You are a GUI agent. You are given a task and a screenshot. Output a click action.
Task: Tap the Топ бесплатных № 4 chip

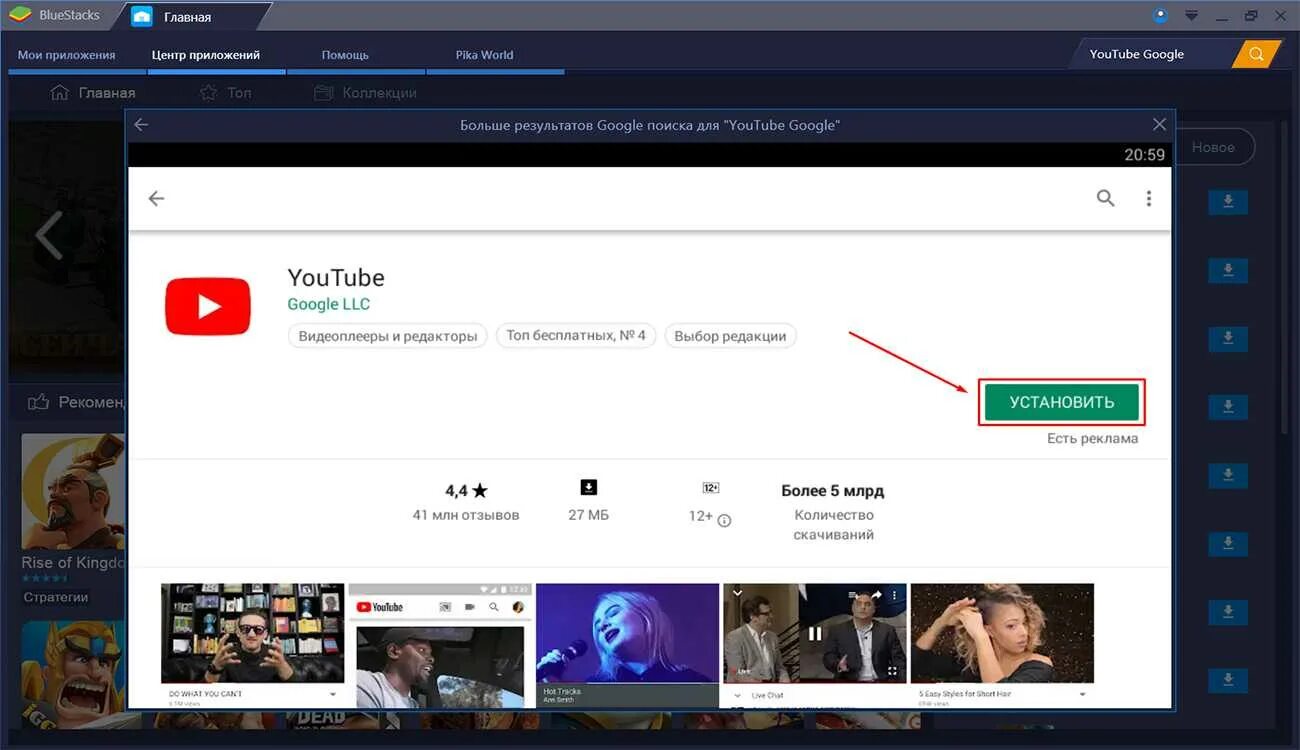(x=576, y=335)
